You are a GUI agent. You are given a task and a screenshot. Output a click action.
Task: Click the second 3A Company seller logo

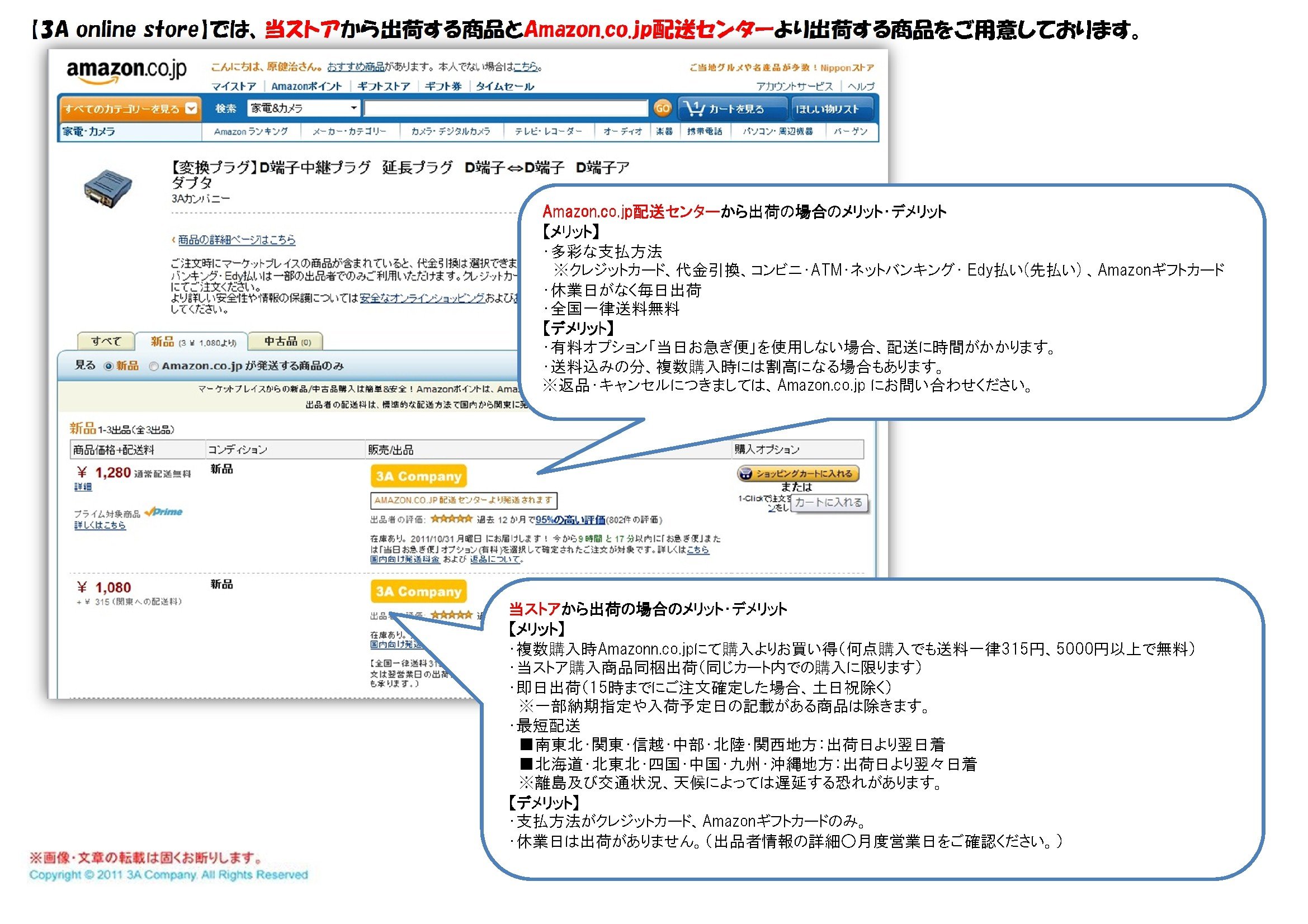(418, 591)
